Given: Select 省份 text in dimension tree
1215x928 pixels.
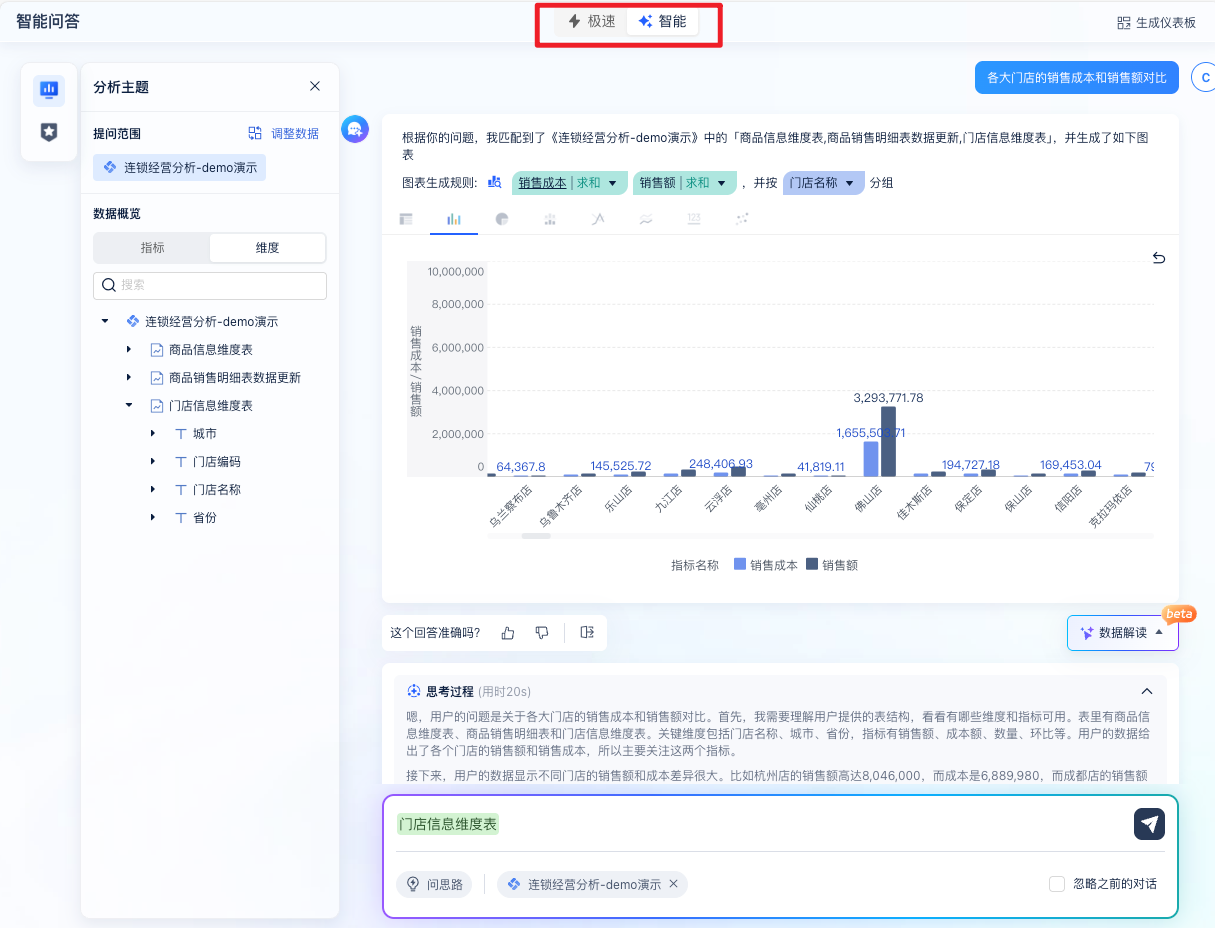Looking at the screenshot, I should (205, 518).
